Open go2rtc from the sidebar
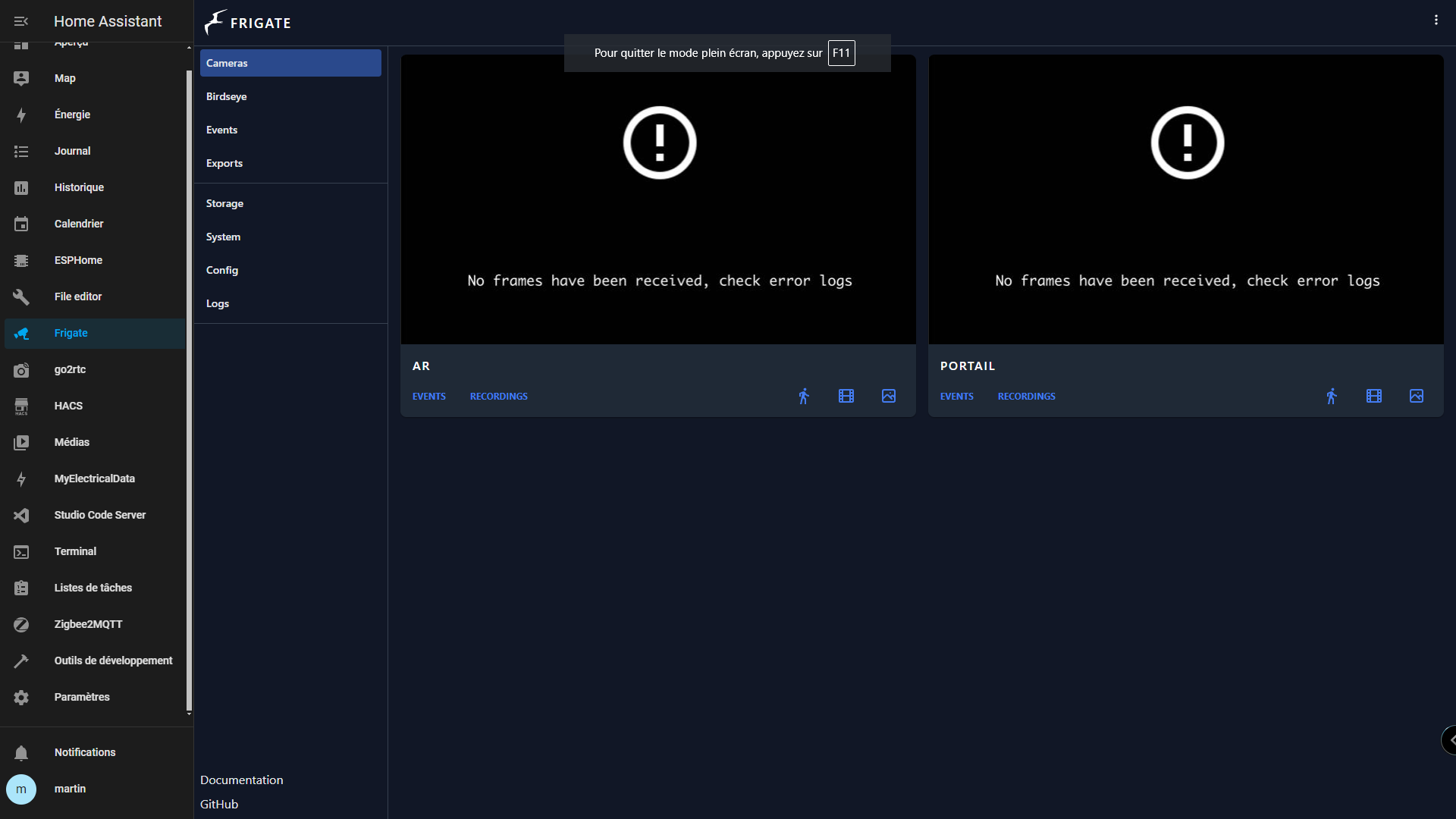1456x819 pixels. (70, 369)
